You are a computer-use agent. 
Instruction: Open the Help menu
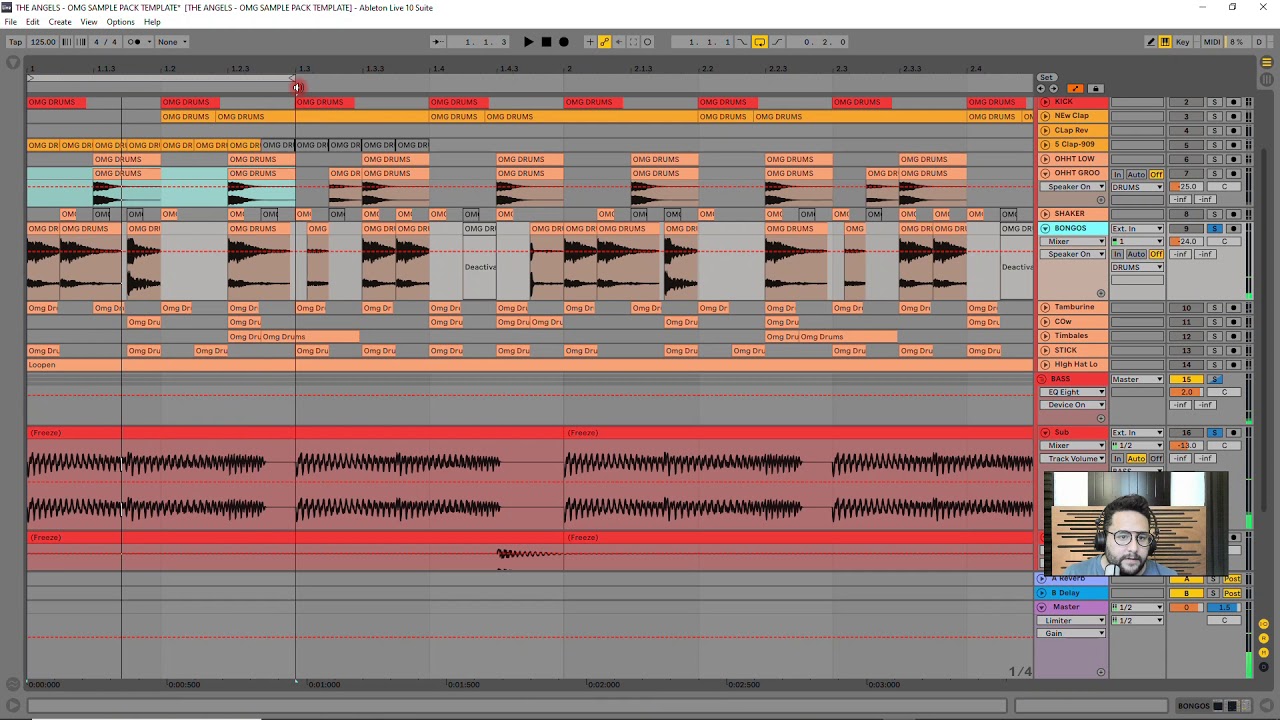152,22
